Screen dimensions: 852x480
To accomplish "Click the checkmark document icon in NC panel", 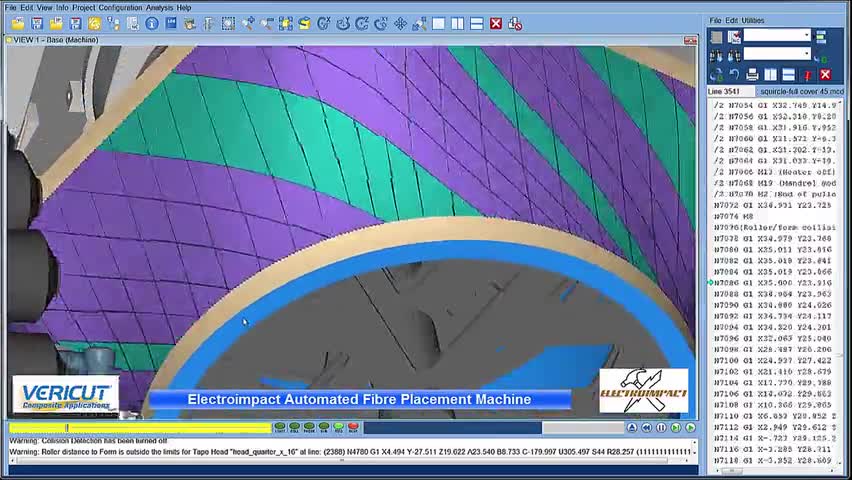I will [x=734, y=37].
